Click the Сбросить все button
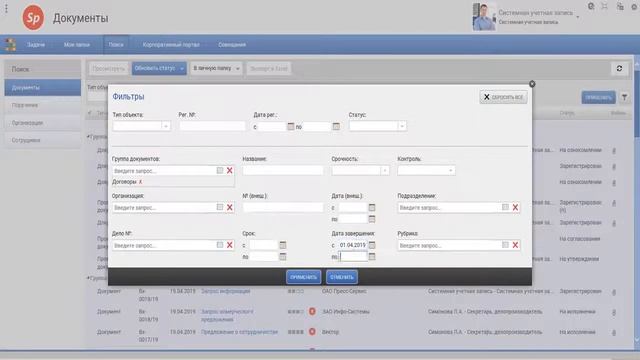The height and width of the screenshot is (360, 640). [x=503, y=97]
